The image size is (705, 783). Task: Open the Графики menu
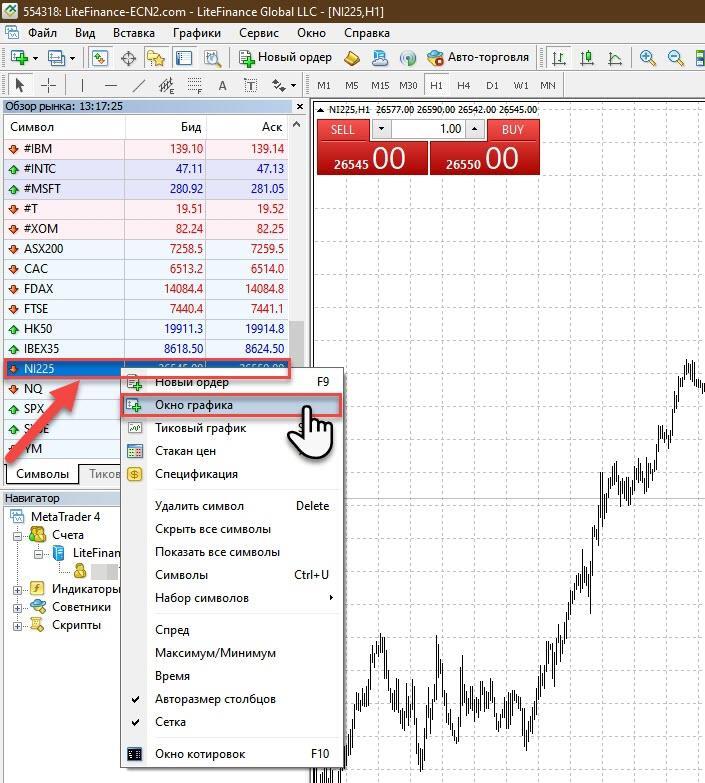[197, 33]
